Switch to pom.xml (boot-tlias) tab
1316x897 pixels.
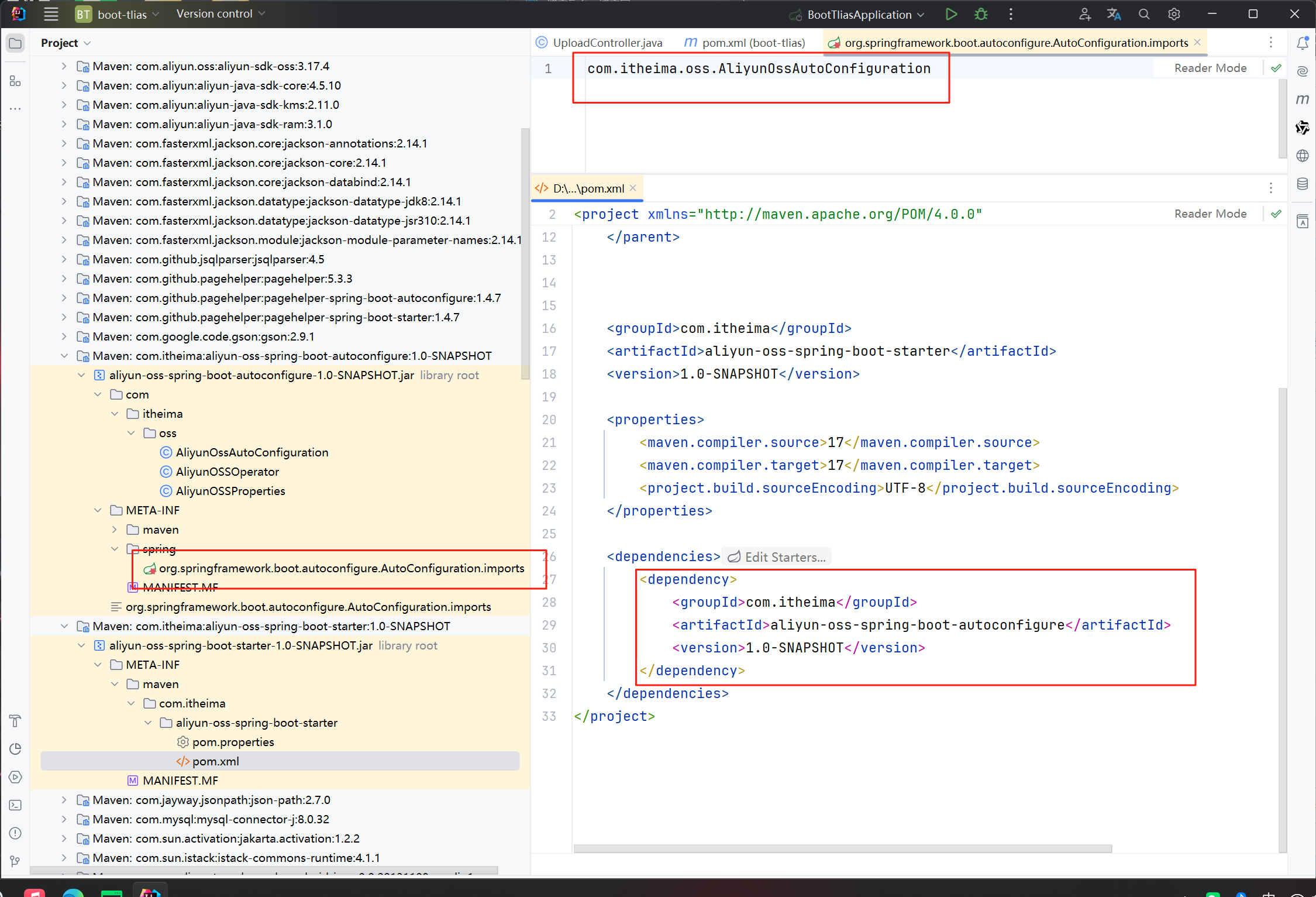(753, 43)
